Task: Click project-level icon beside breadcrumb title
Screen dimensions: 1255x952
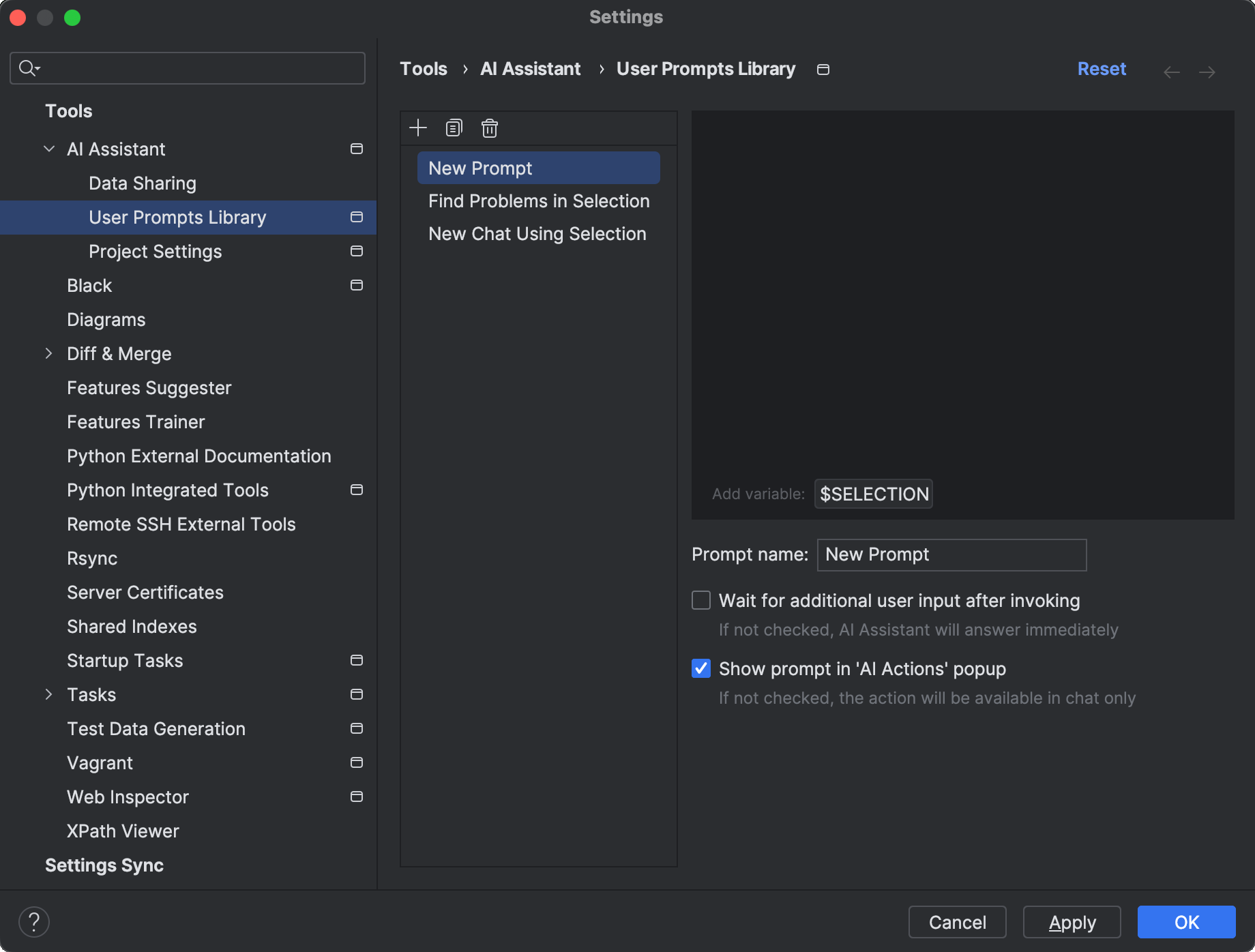Action: [823, 70]
